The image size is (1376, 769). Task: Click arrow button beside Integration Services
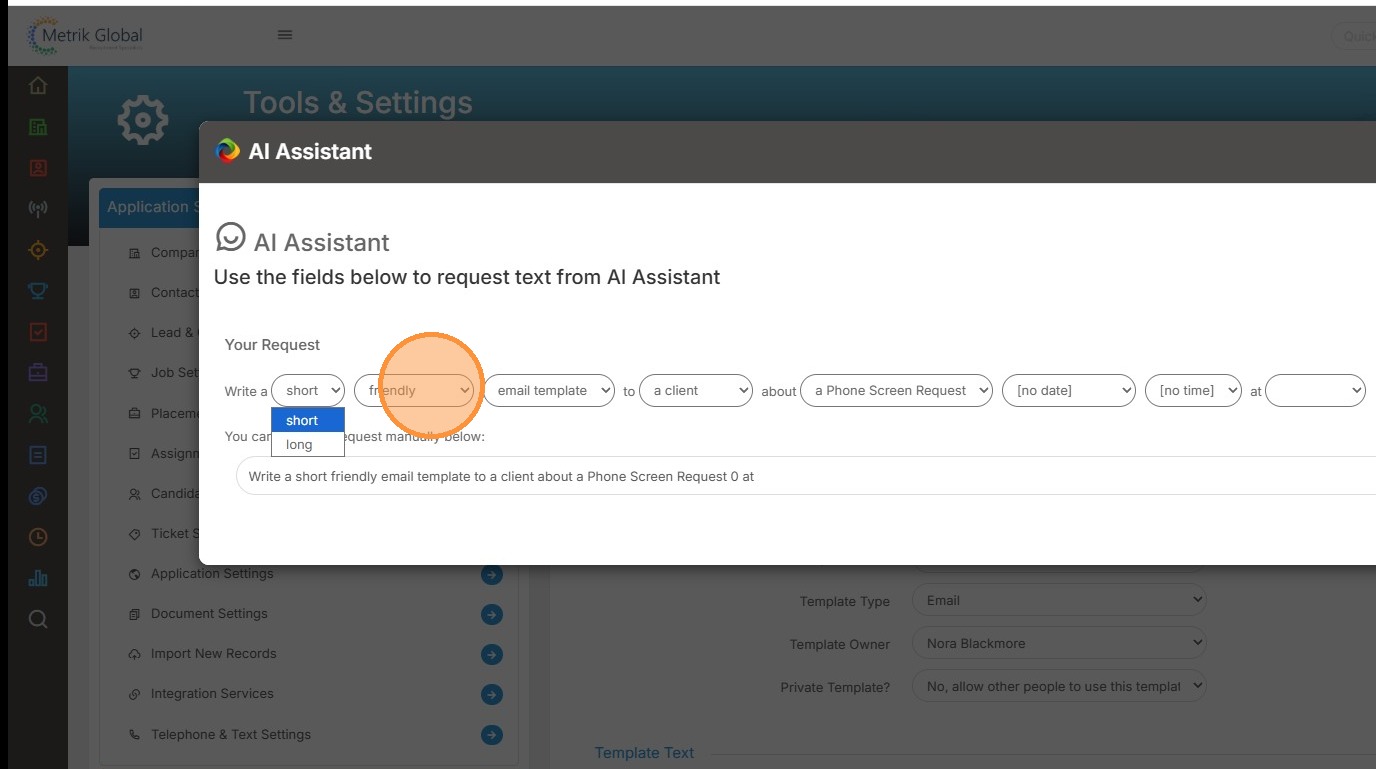[492, 694]
